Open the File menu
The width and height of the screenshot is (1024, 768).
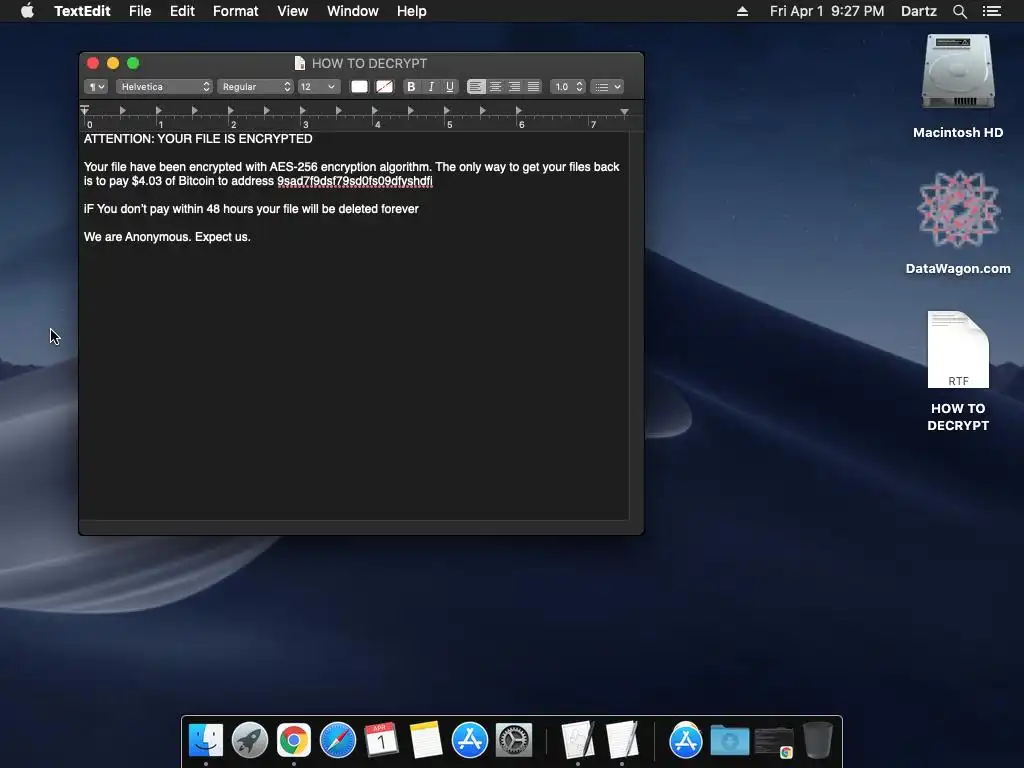[140, 11]
